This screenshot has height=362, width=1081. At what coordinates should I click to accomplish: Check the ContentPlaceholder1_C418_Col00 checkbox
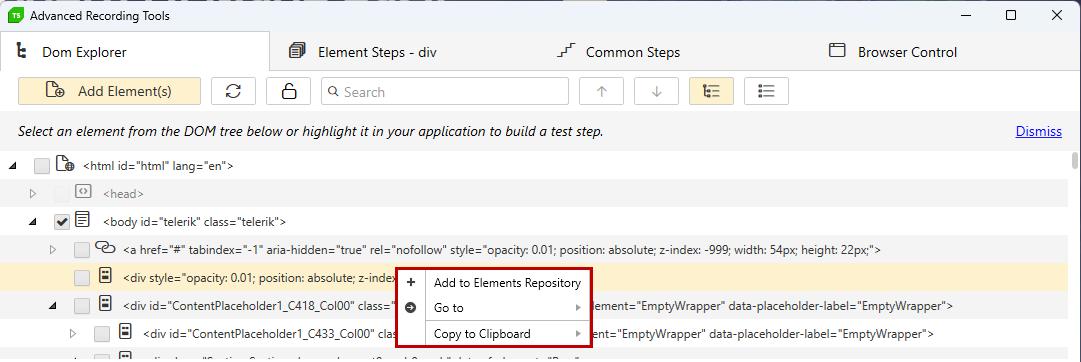click(82, 305)
